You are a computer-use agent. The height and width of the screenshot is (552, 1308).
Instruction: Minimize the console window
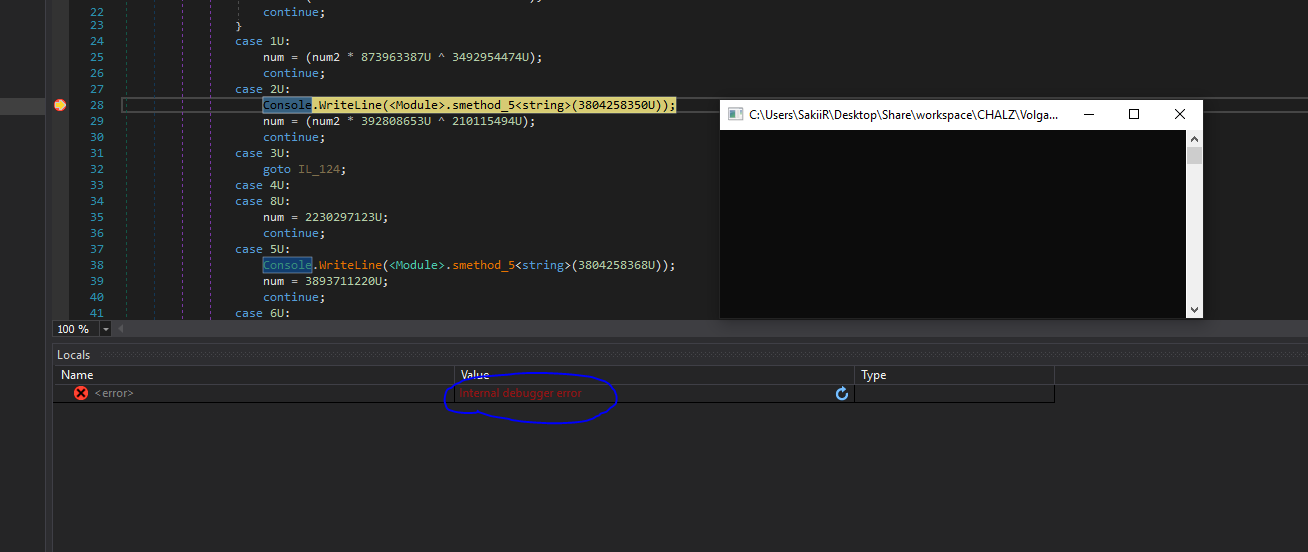point(1090,115)
